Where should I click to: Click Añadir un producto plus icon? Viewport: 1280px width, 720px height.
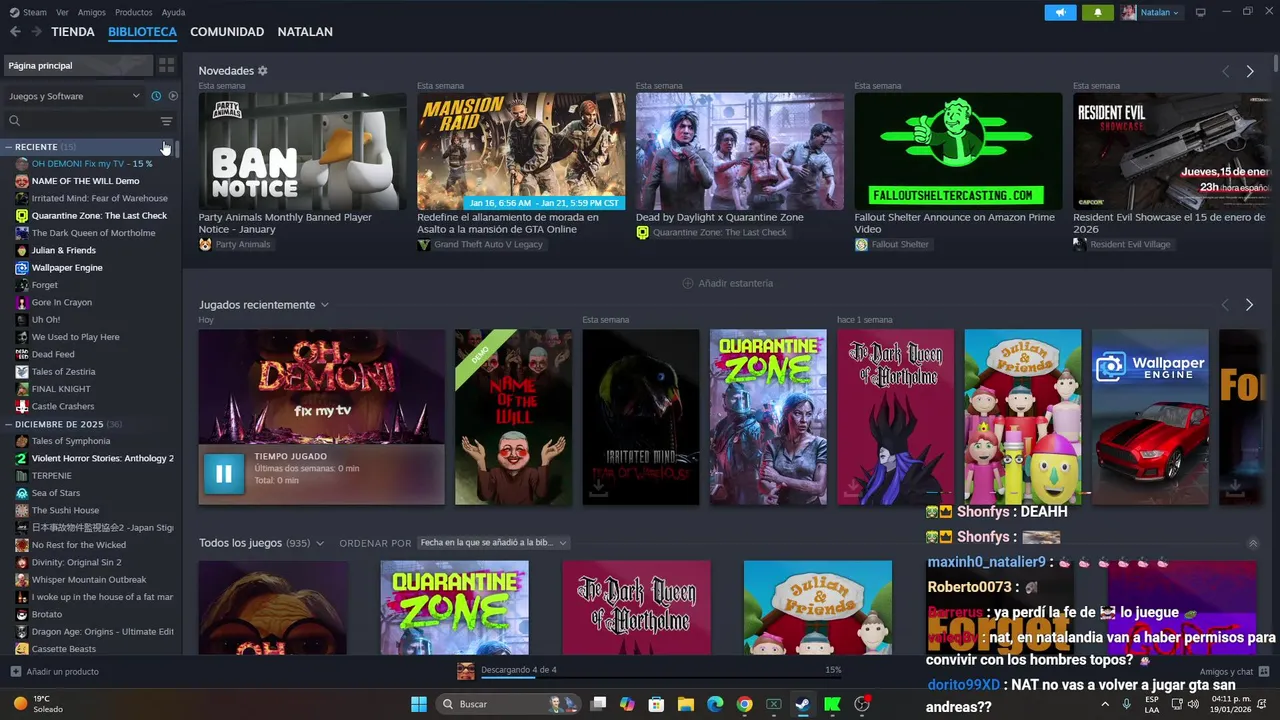(15, 671)
